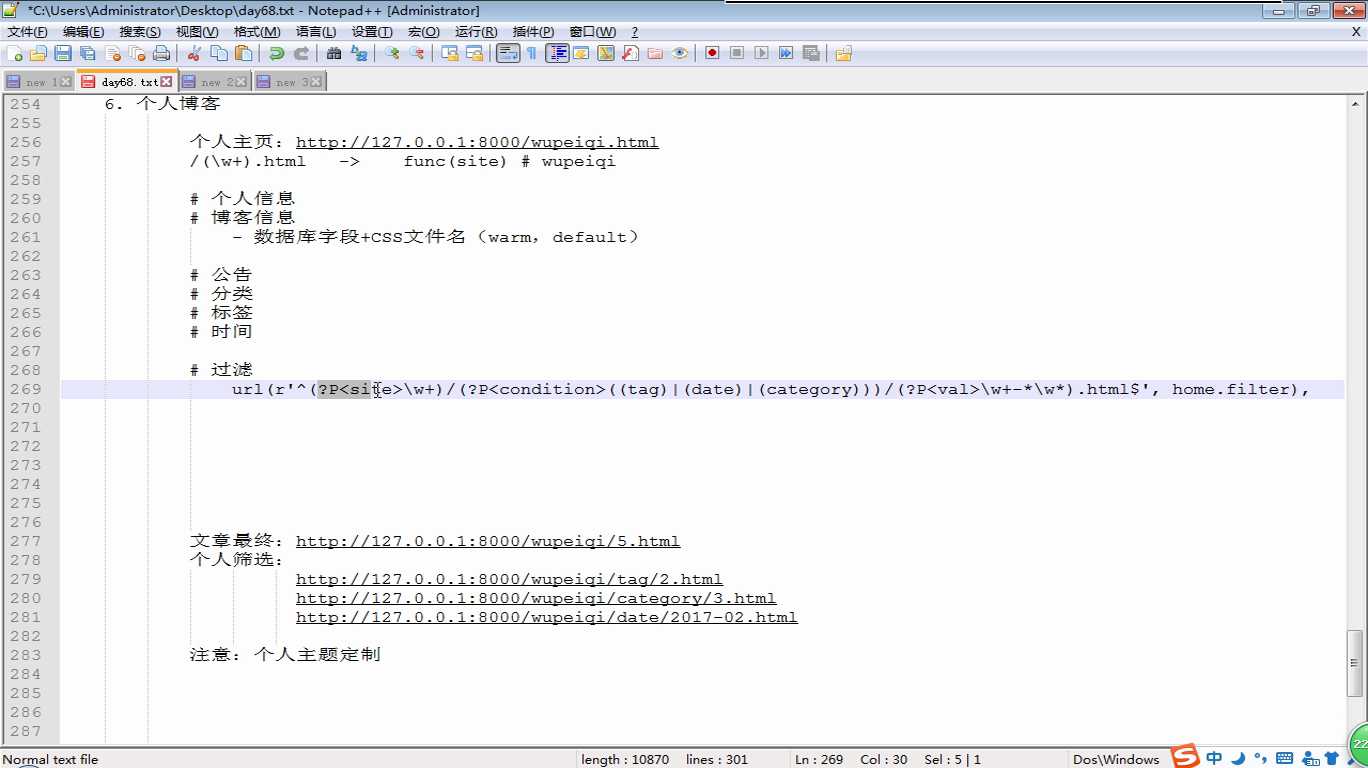Image resolution: width=1368 pixels, height=768 pixels.
Task: Open the wupeiqi/tag/2.html link
Action: 509,579
